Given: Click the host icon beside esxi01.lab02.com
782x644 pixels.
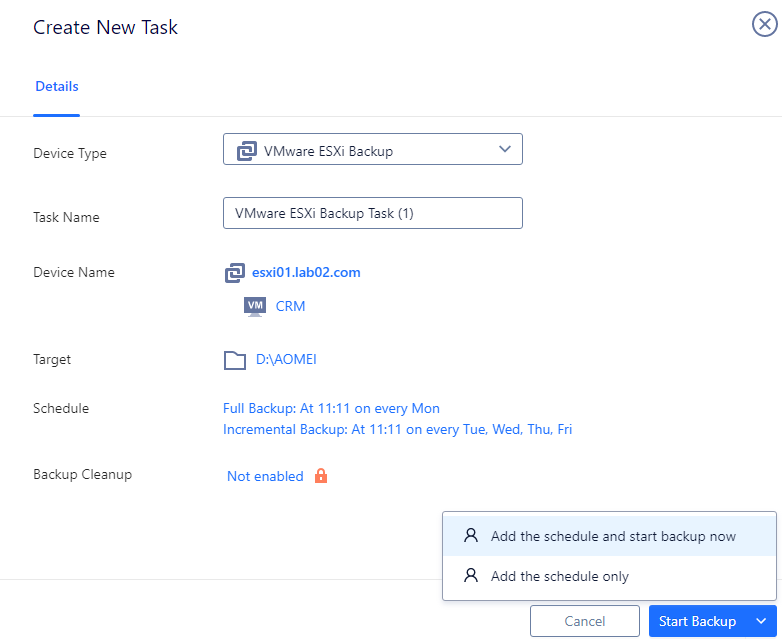Looking at the screenshot, I should (x=234, y=273).
